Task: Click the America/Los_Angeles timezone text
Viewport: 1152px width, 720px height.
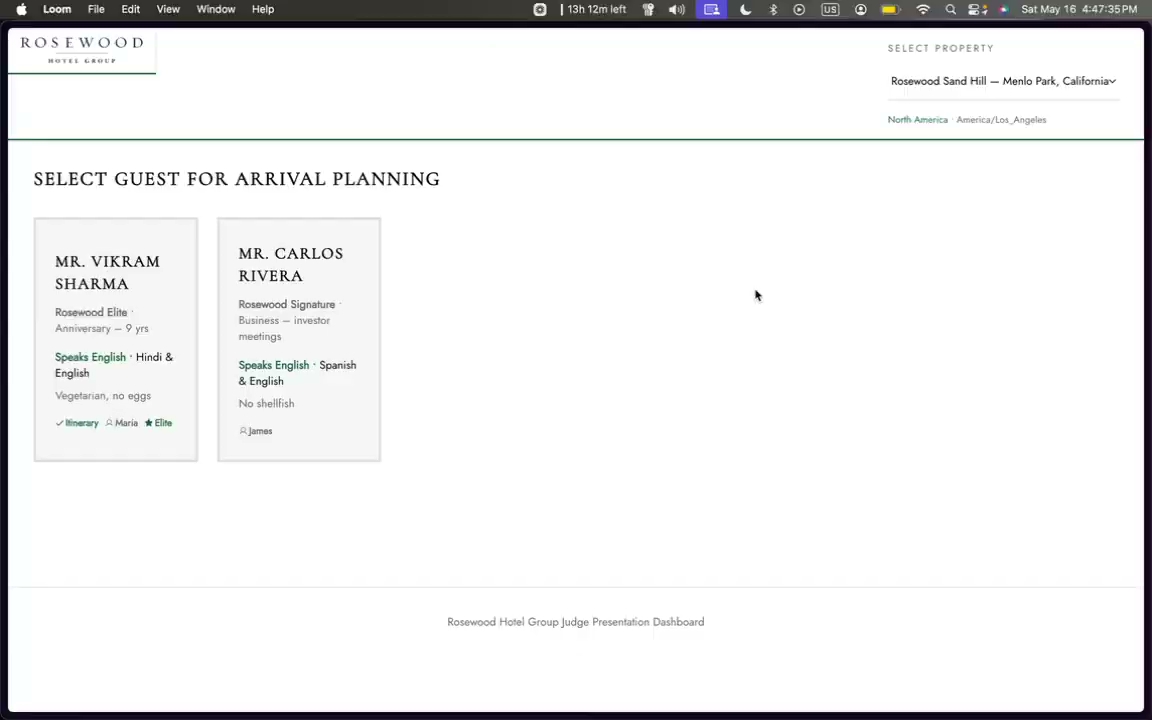Action: point(1001,120)
